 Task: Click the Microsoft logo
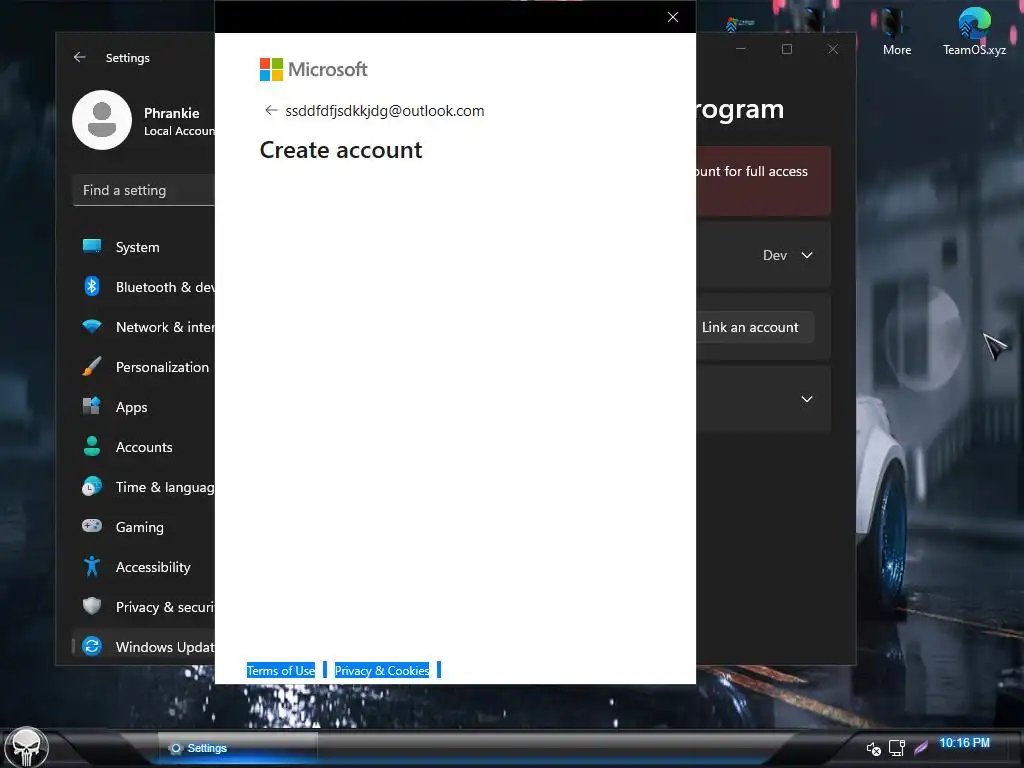(313, 69)
